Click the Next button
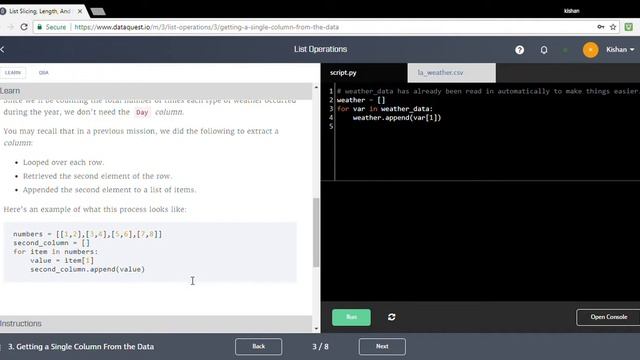This screenshot has width=640, height=360. tap(382, 347)
